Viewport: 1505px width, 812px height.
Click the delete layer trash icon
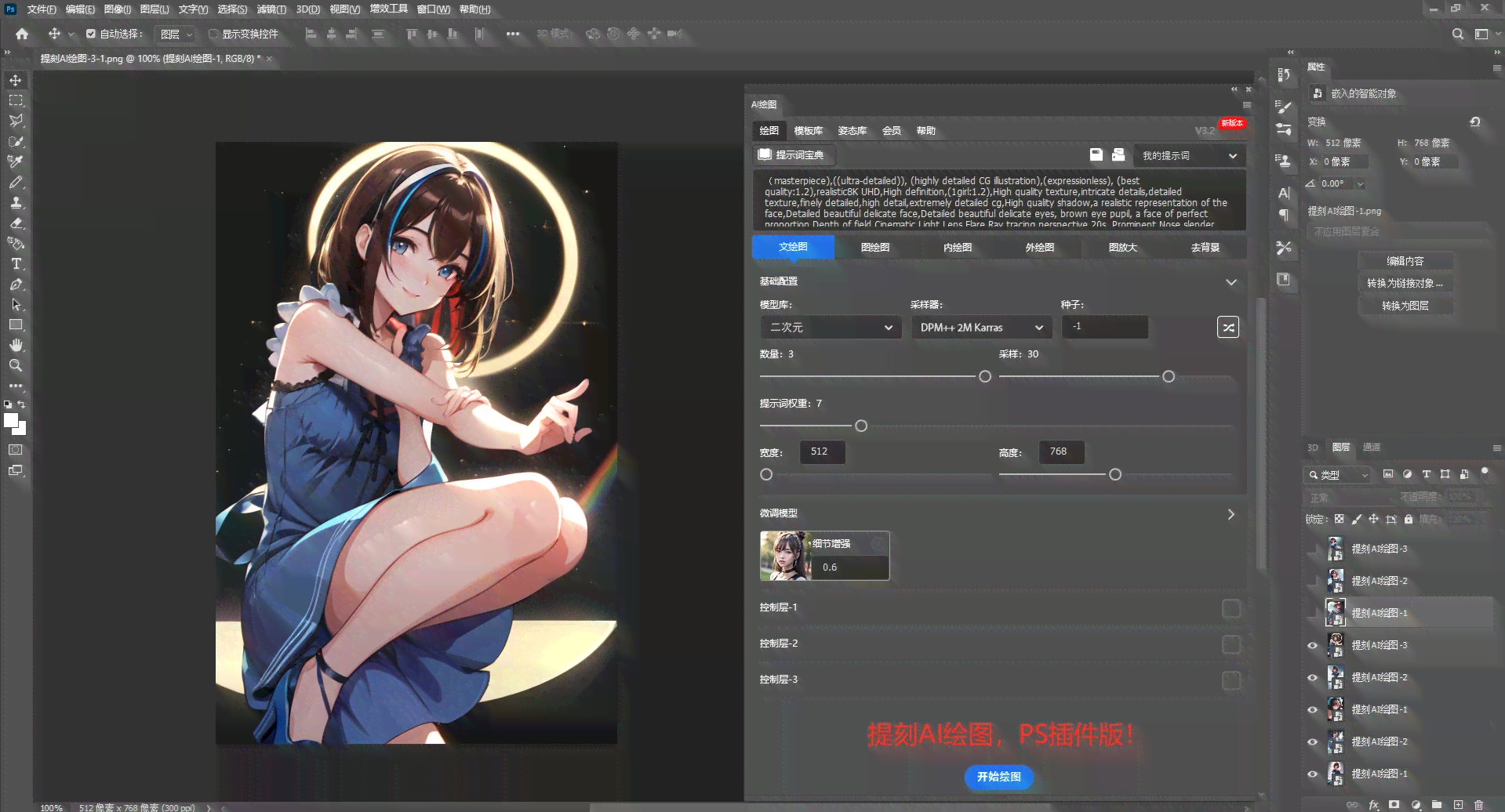click(1478, 805)
